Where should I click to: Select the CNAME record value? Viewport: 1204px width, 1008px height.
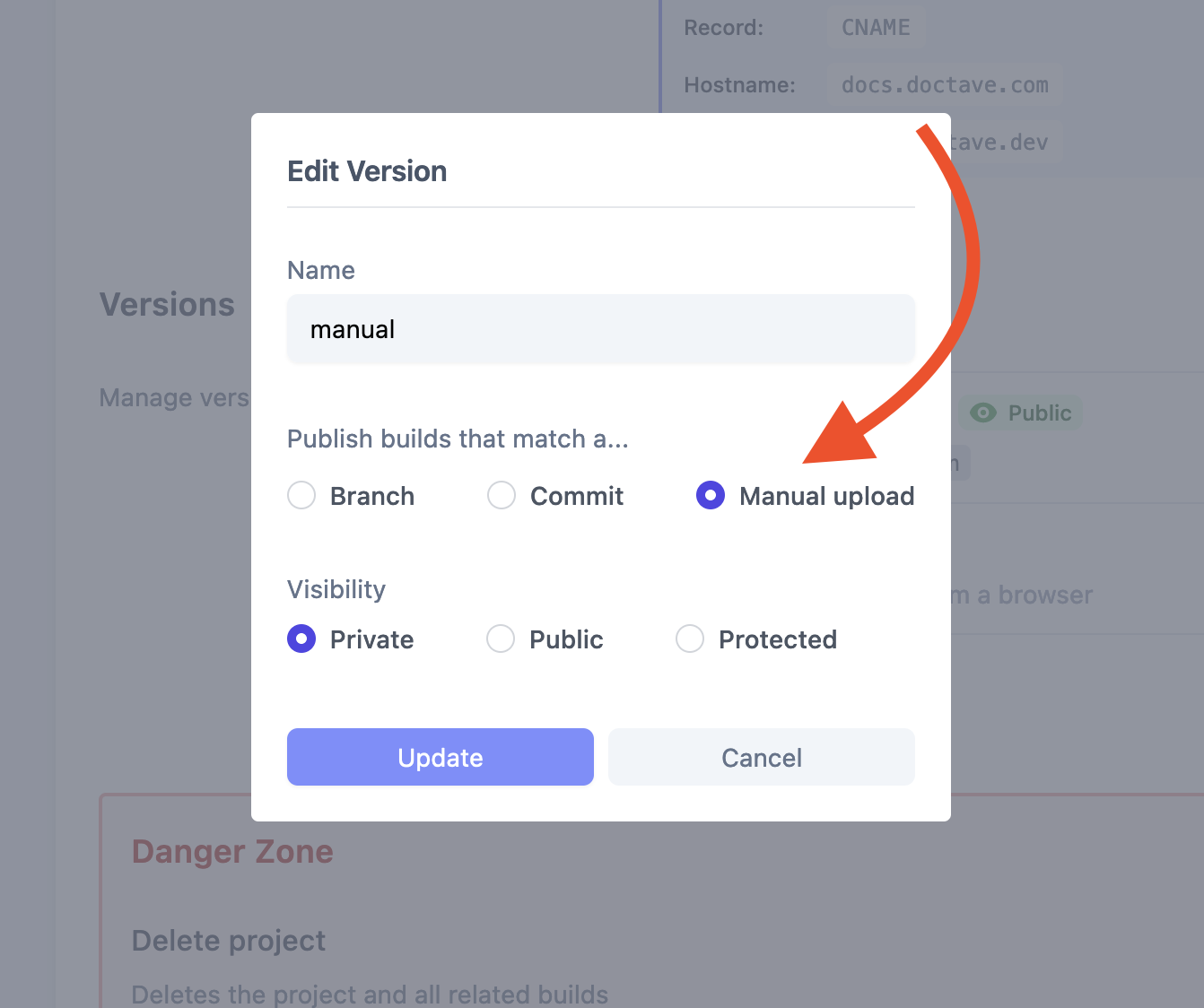(876, 27)
